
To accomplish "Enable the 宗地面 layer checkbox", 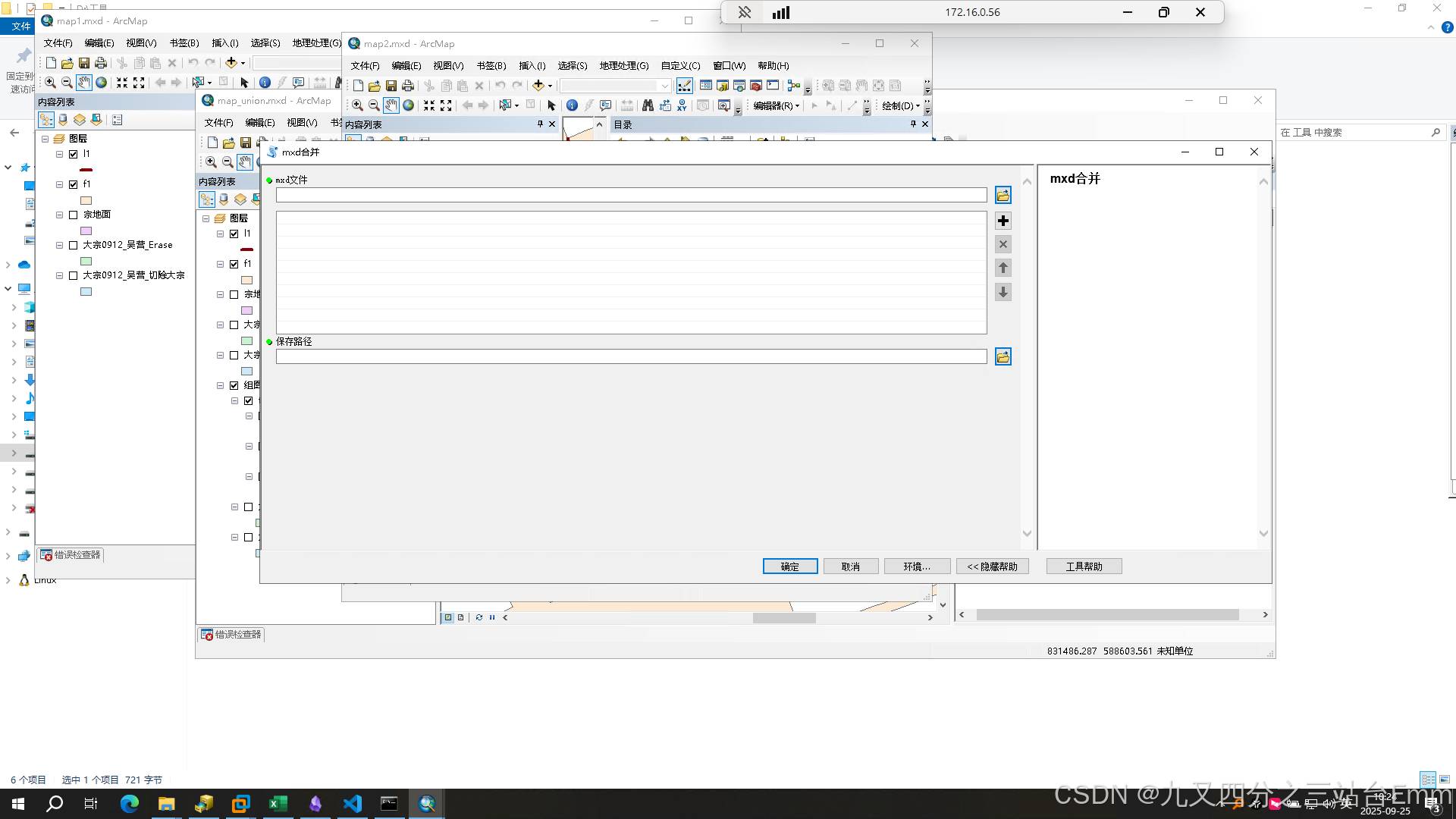I will [74, 215].
